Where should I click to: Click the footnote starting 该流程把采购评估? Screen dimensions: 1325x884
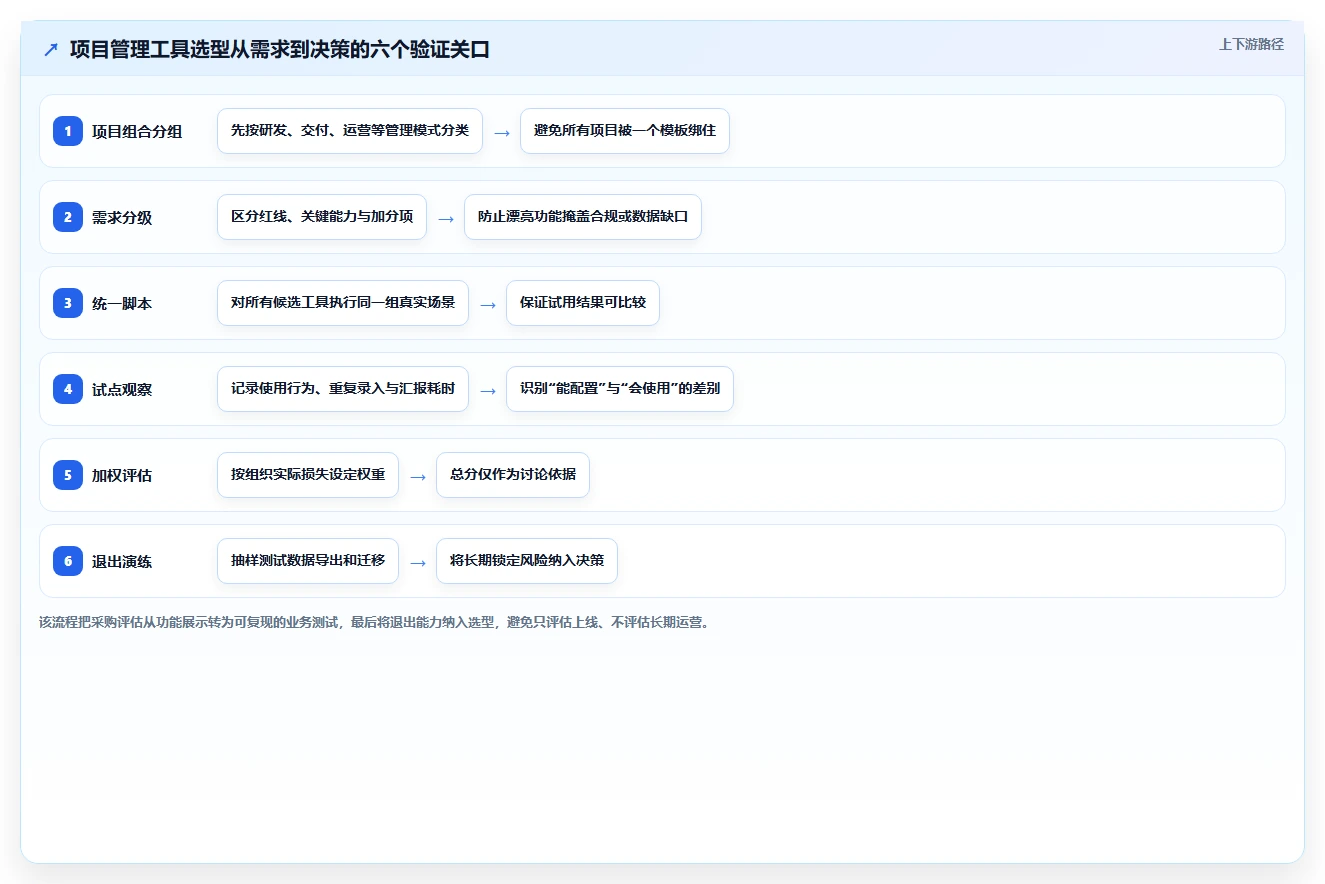(x=374, y=622)
